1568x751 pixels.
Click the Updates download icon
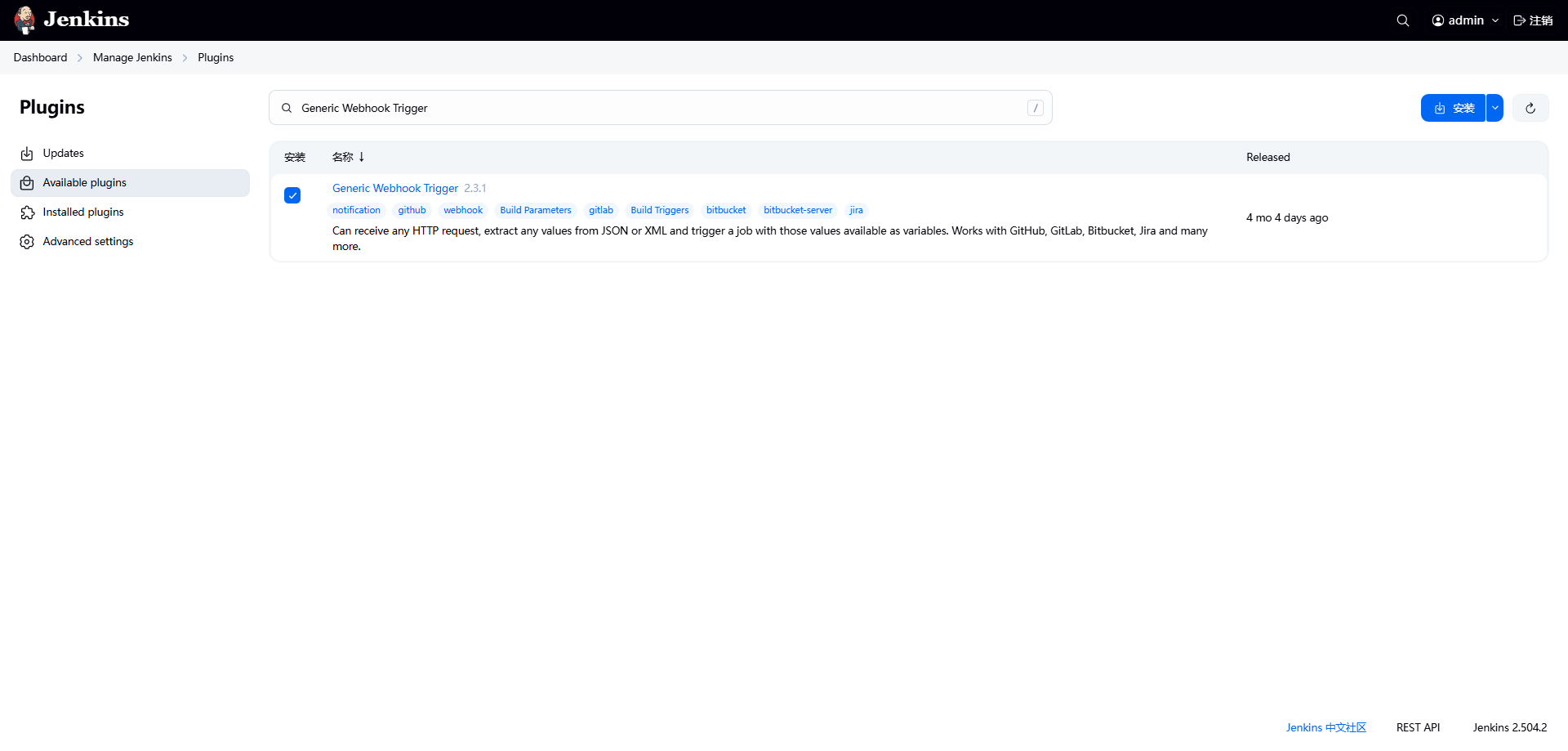coord(27,154)
